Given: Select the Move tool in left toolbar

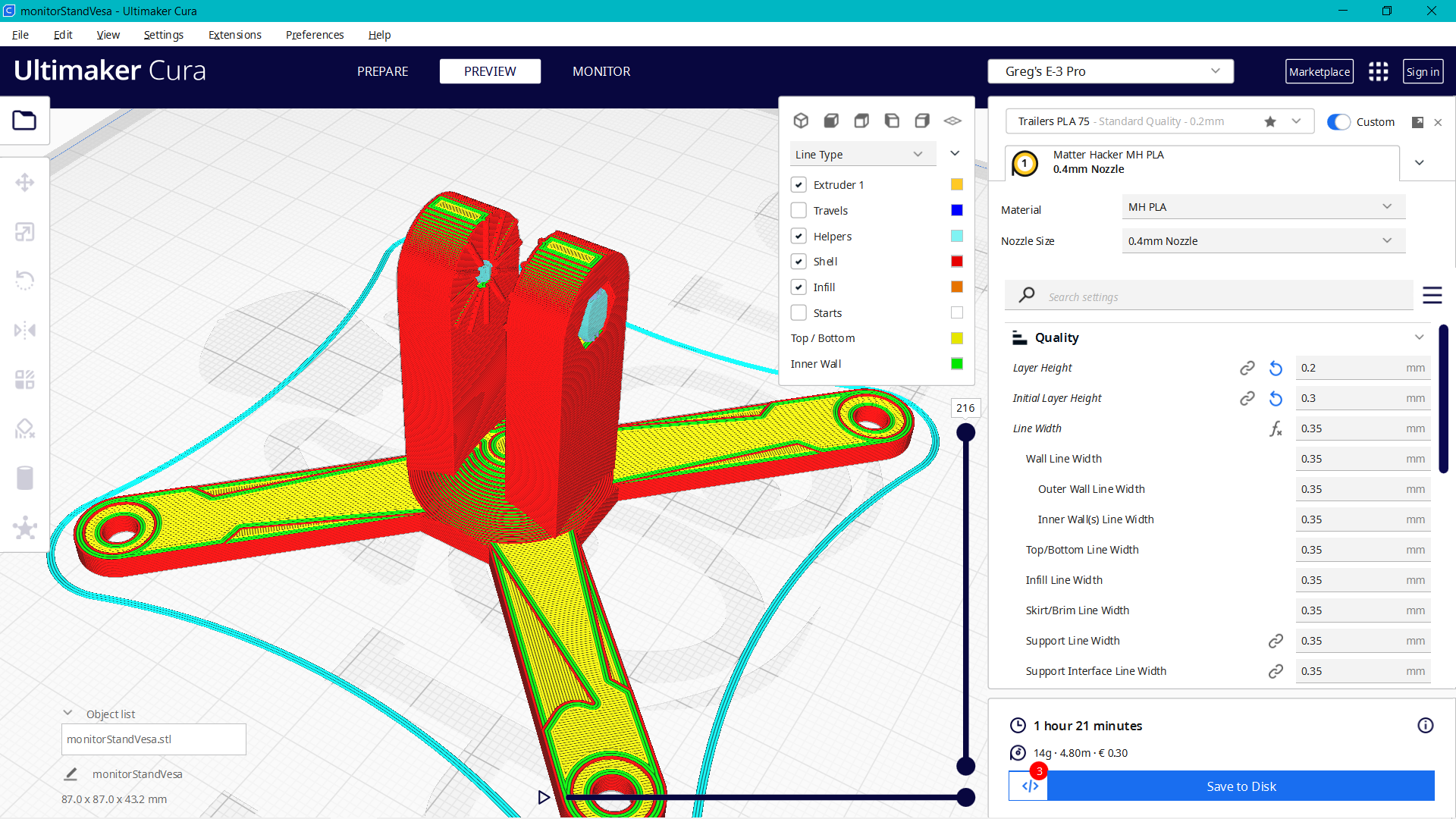Looking at the screenshot, I should [24, 182].
